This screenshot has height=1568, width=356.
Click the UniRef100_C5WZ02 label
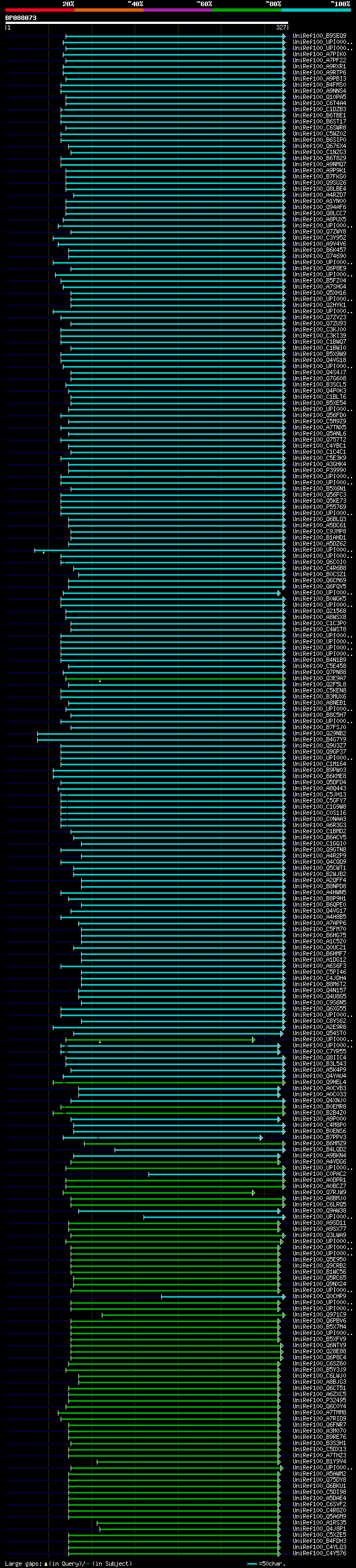click(x=319, y=134)
